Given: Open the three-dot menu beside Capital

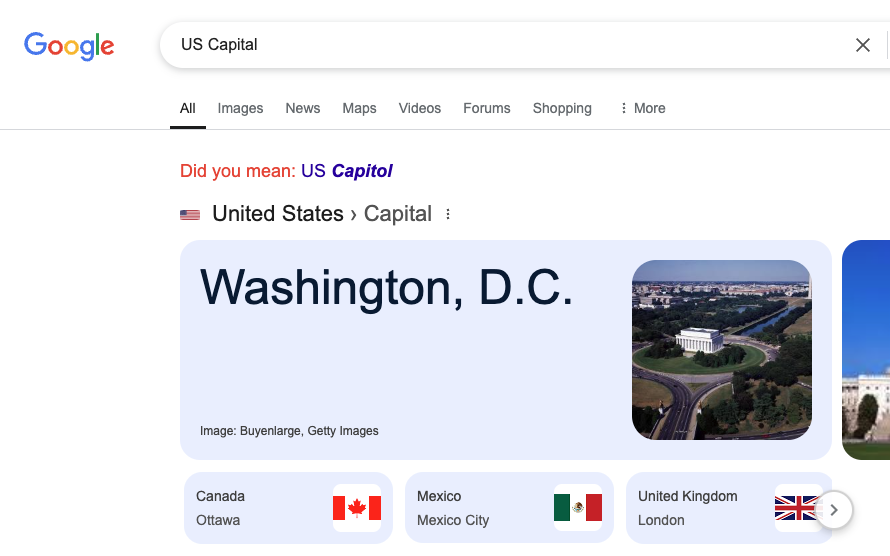Looking at the screenshot, I should pyautogui.click(x=448, y=214).
